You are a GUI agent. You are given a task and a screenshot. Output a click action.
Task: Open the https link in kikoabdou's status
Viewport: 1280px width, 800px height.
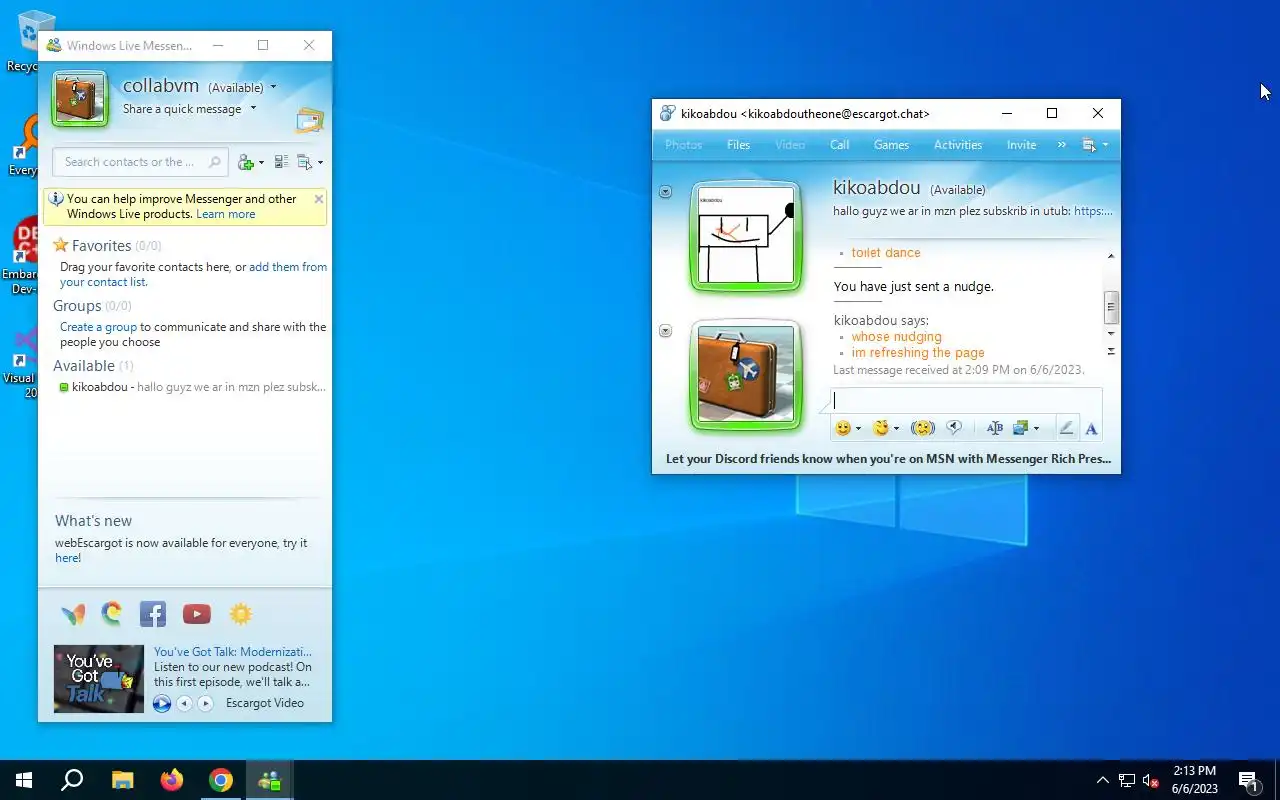tap(1093, 211)
